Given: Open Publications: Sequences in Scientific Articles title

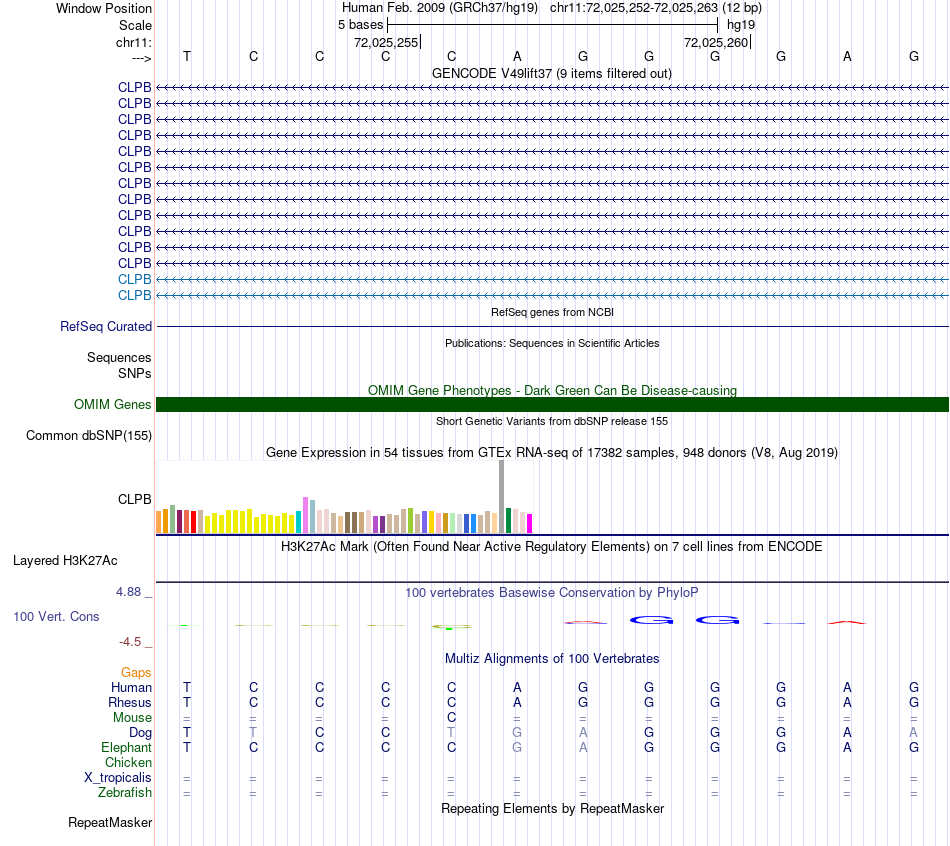Looking at the screenshot, I should [x=552, y=343].
